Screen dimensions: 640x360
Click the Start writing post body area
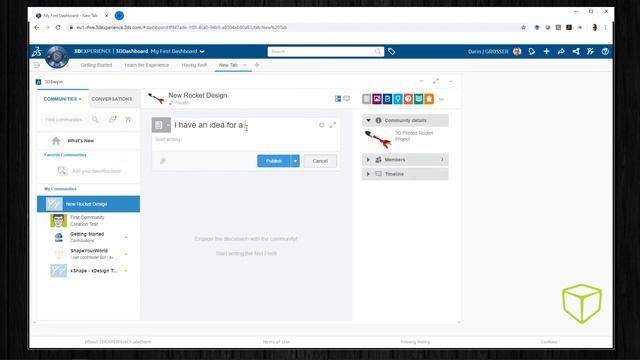click(x=245, y=140)
